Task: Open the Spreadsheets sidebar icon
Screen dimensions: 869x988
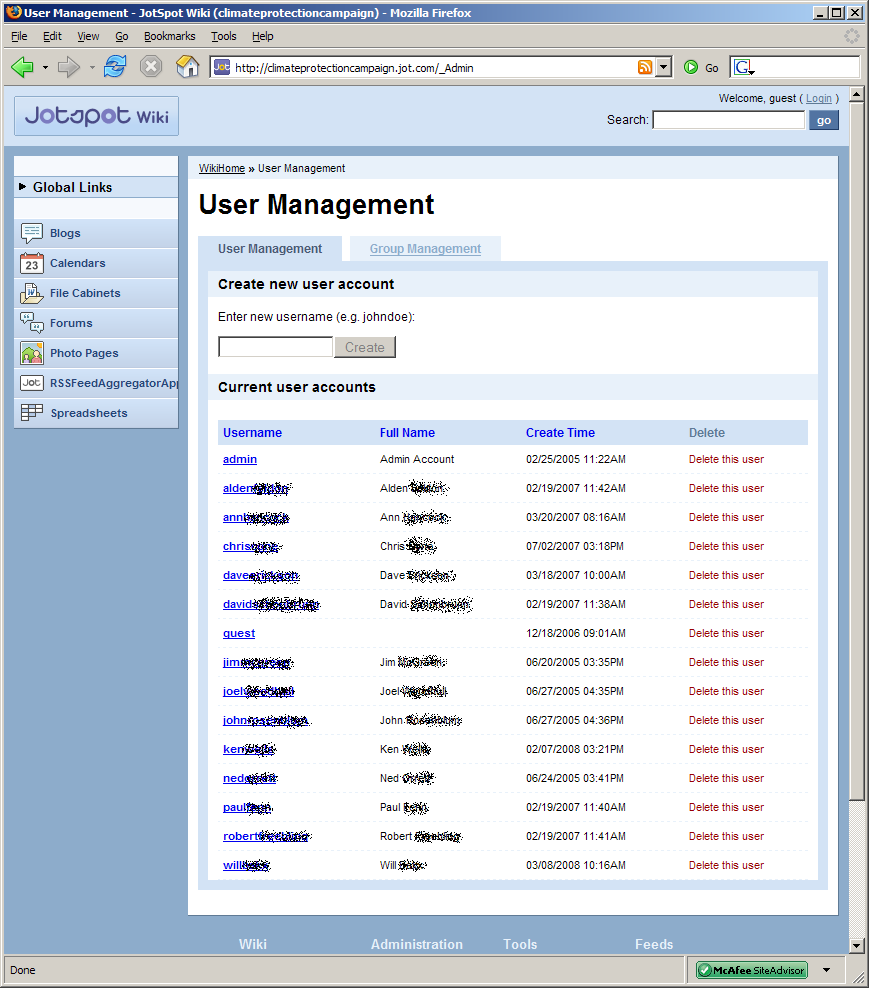Action: point(32,413)
